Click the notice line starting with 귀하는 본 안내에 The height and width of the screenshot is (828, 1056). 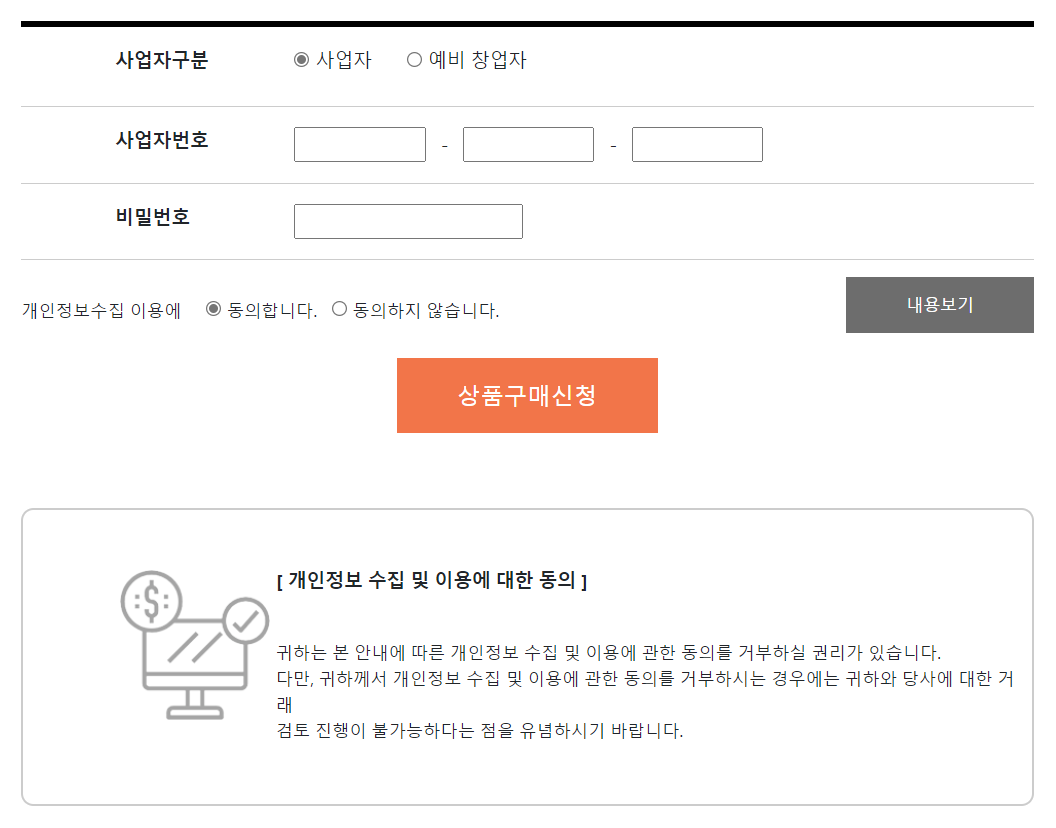tap(608, 653)
